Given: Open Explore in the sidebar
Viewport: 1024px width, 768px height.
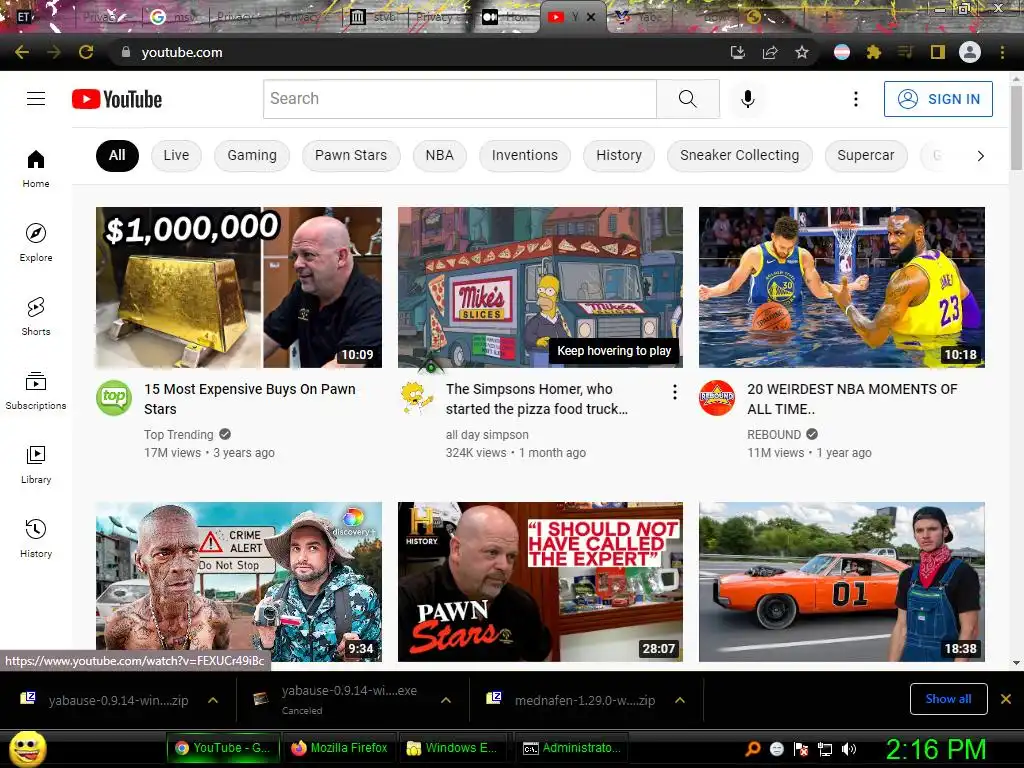Looking at the screenshot, I should tap(36, 242).
